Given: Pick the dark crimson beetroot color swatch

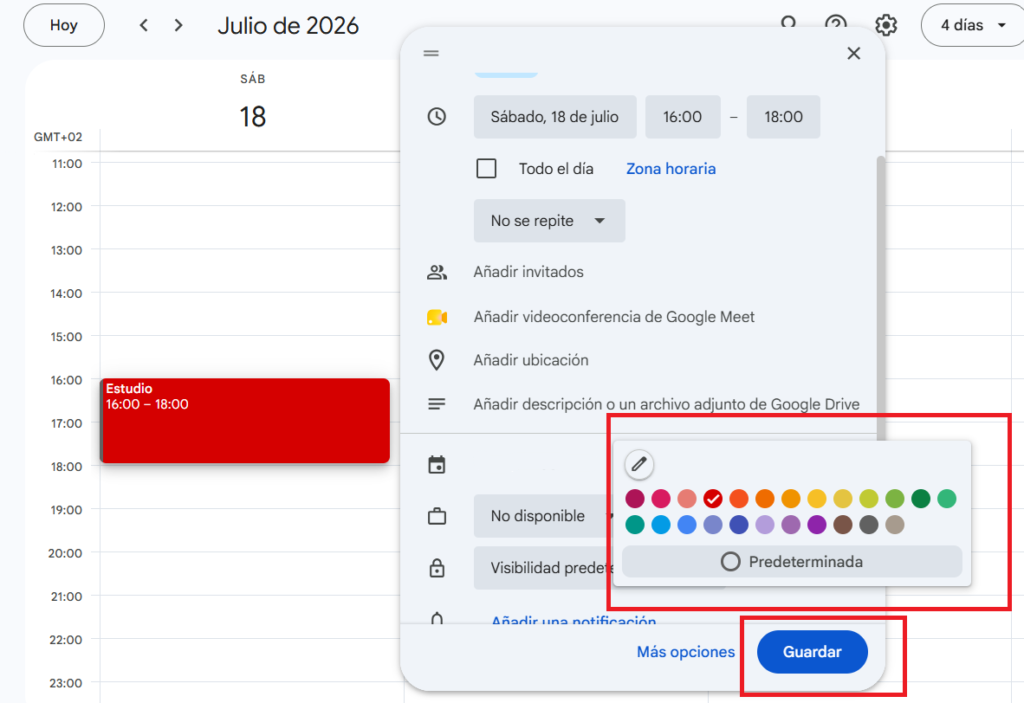Looking at the screenshot, I should pos(635,499).
